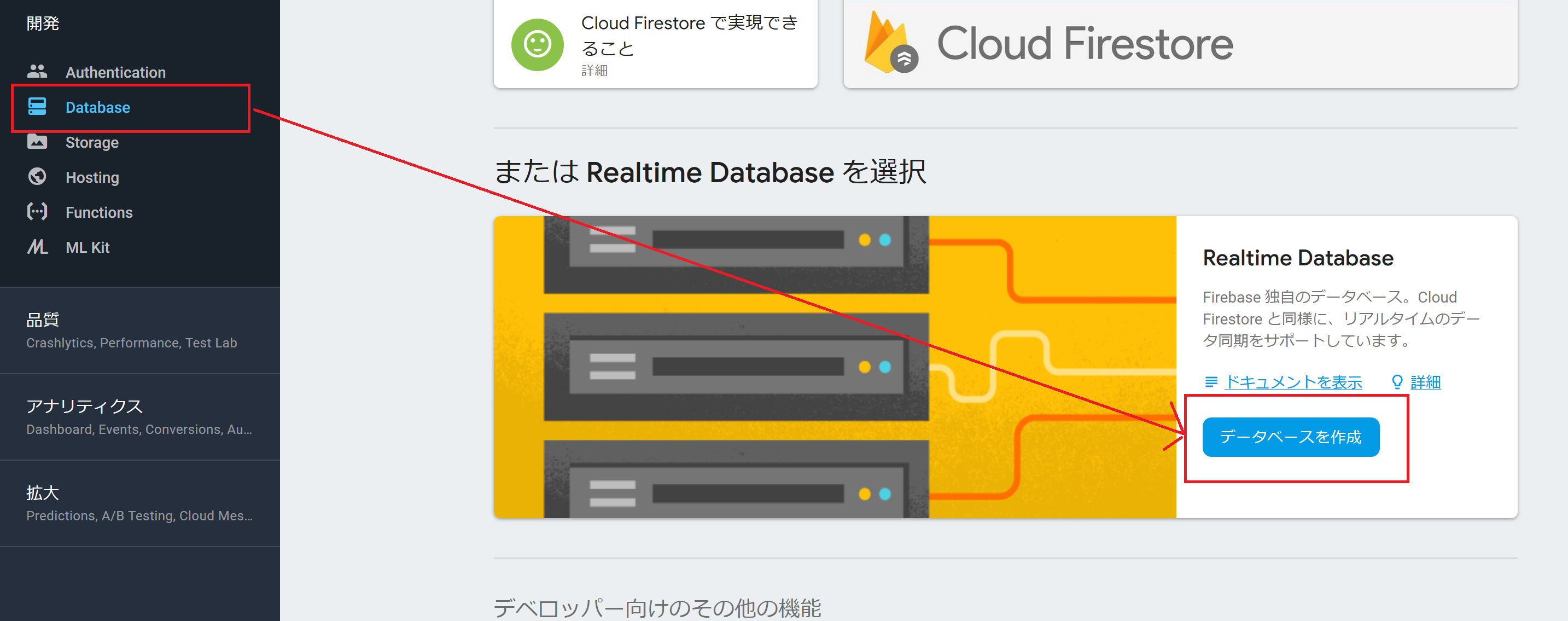Expand the 品質 section

click(x=140, y=330)
